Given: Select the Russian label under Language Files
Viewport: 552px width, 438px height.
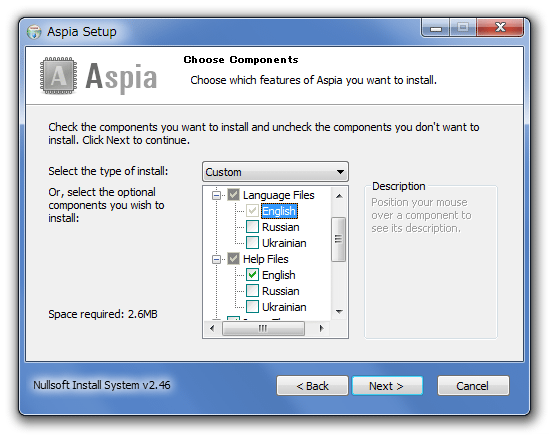Looking at the screenshot, I should click(281, 227).
